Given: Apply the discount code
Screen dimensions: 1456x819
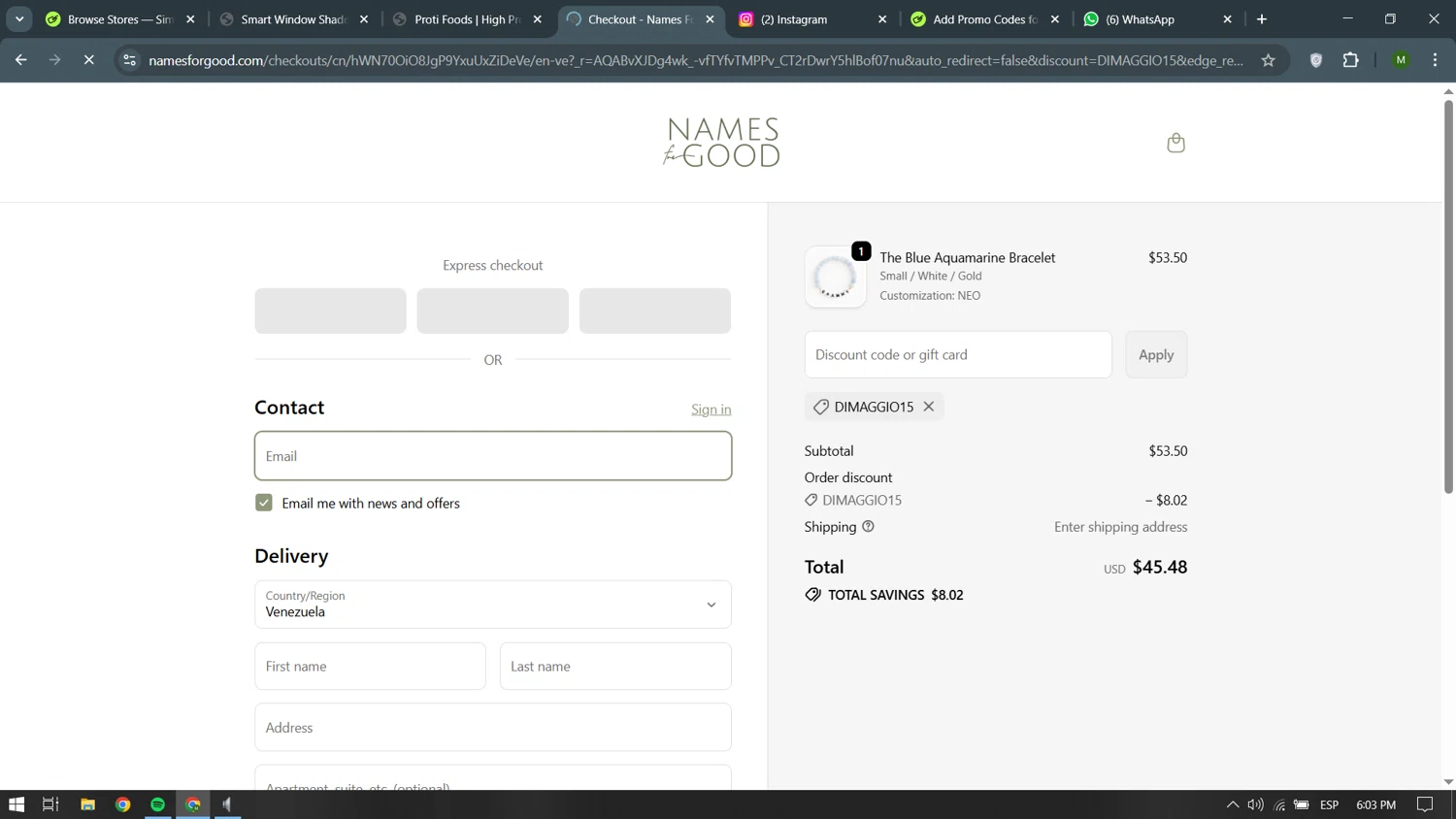Looking at the screenshot, I should click(1156, 355).
